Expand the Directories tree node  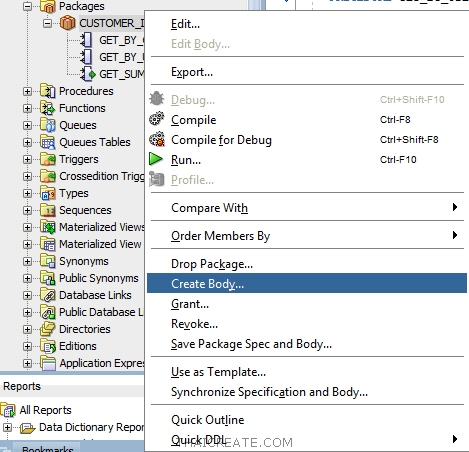(28, 329)
